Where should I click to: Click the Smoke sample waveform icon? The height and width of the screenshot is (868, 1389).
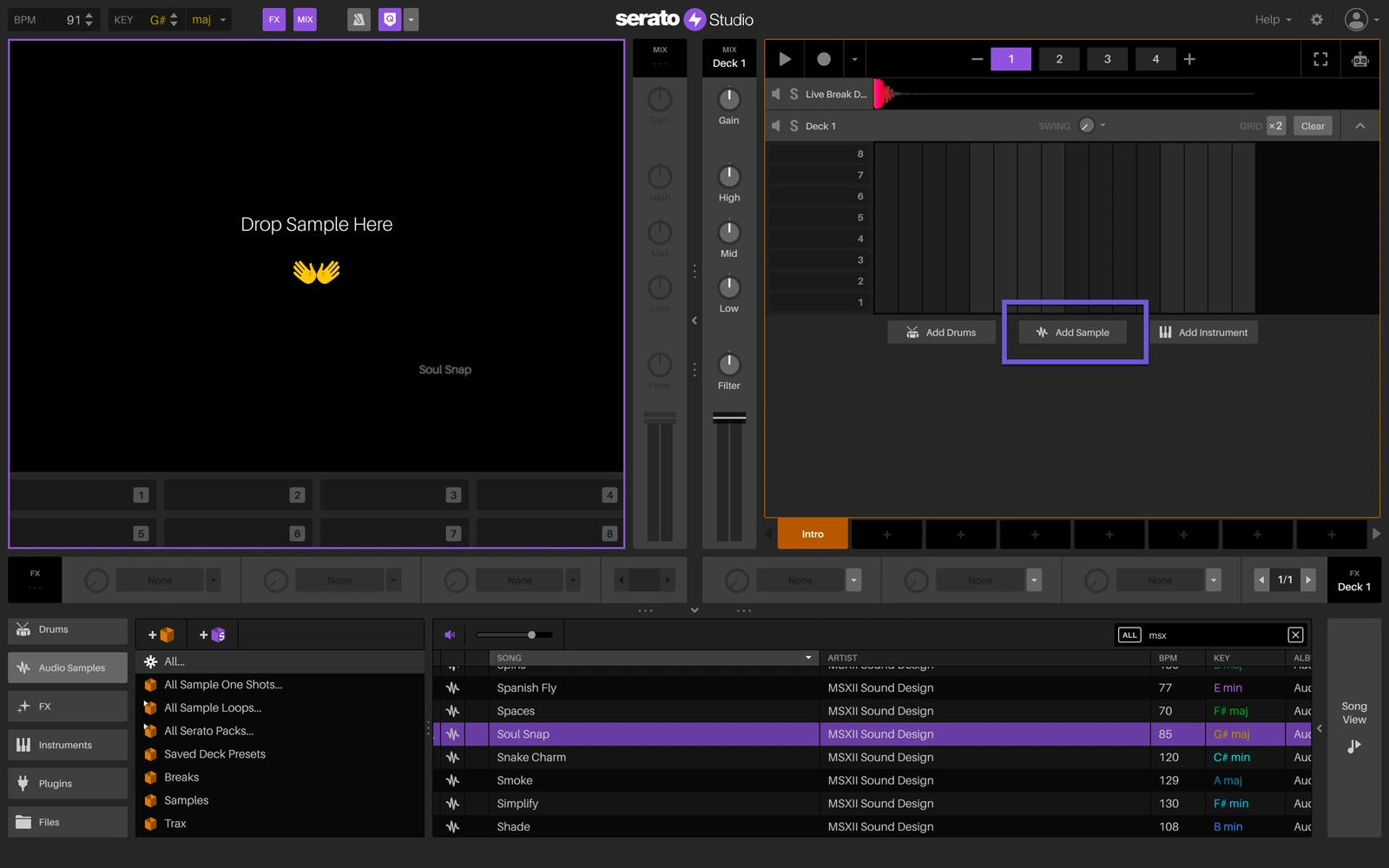point(452,780)
